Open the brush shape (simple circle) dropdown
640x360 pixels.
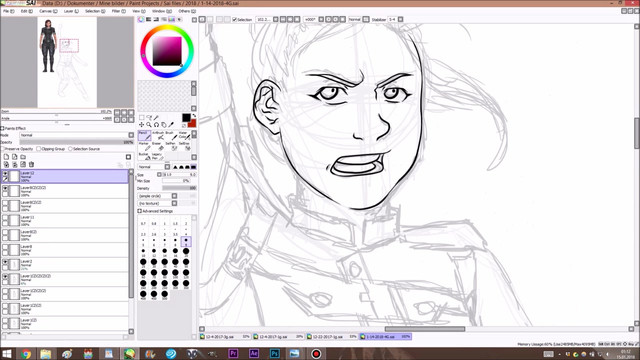(x=157, y=196)
